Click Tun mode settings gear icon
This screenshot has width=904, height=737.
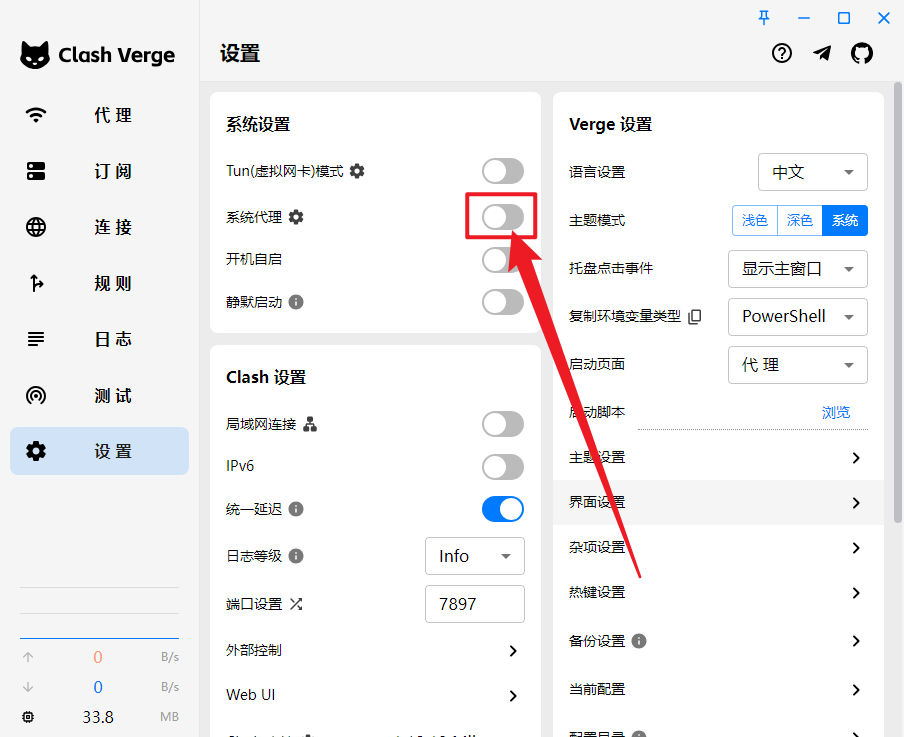pyautogui.click(x=357, y=171)
